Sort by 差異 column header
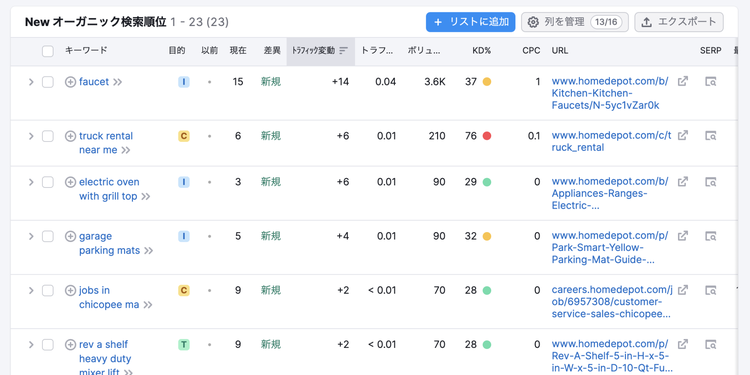 tap(272, 51)
